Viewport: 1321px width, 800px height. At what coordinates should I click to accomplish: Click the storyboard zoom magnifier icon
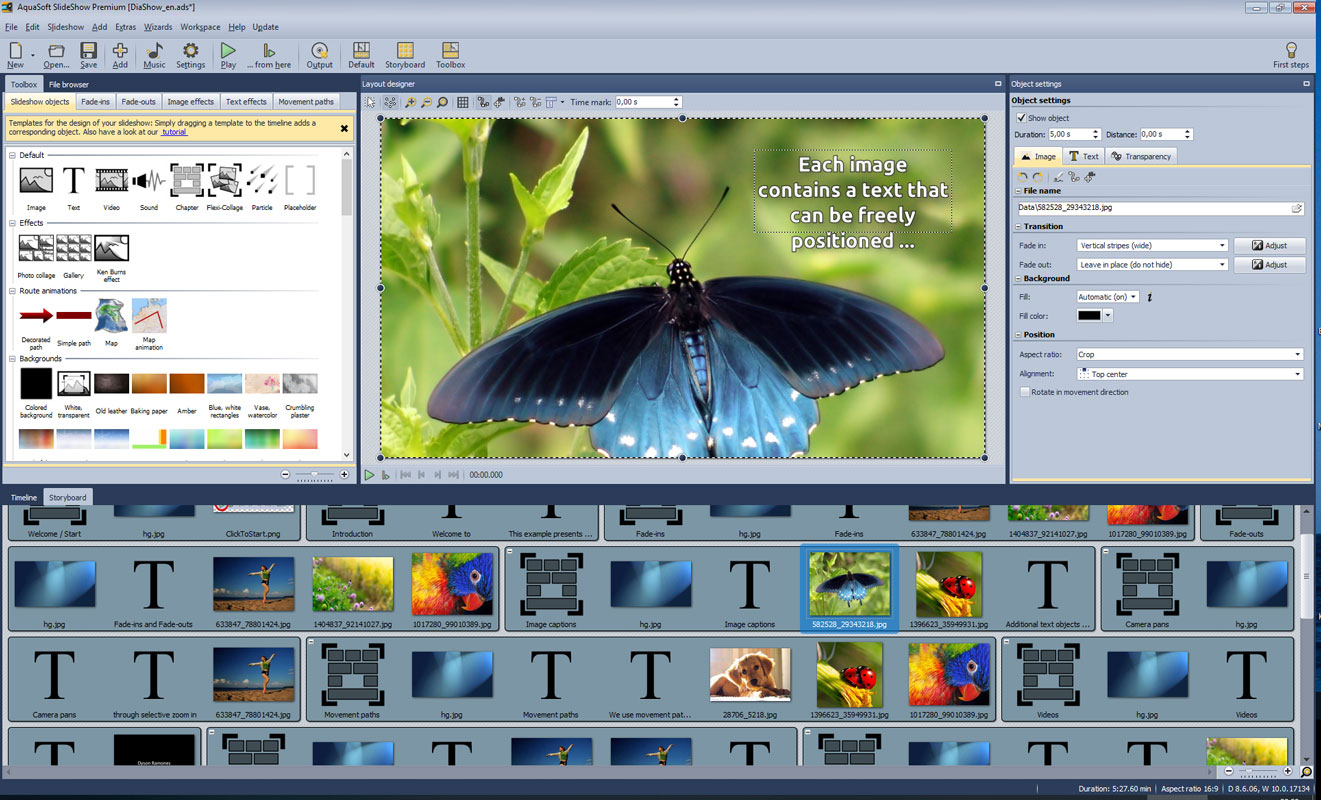coord(1307,772)
